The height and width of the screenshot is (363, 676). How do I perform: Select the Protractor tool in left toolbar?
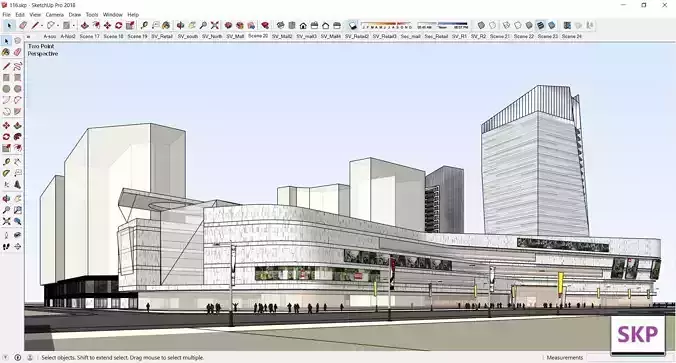(6, 173)
